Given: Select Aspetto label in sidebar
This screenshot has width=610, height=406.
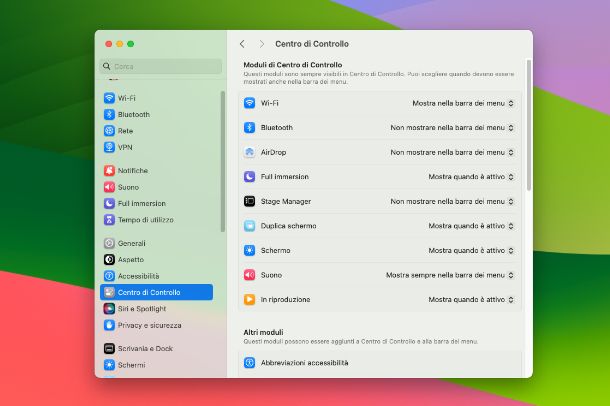Looking at the screenshot, I should coord(131,259).
